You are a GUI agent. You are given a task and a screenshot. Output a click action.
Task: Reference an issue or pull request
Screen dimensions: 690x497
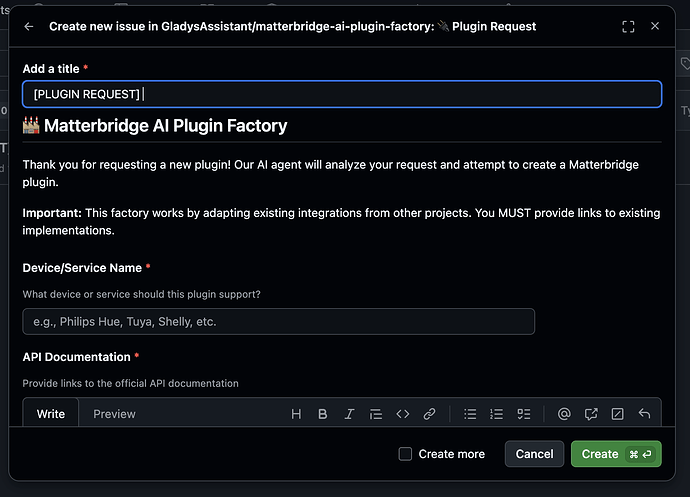click(x=591, y=414)
